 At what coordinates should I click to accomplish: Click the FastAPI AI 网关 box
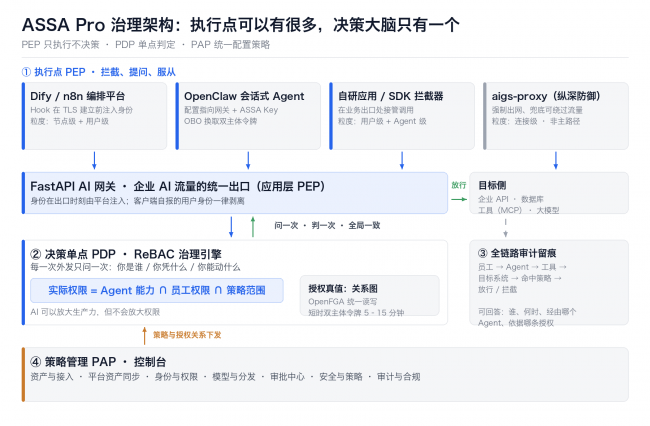pyautogui.click(x=235, y=193)
